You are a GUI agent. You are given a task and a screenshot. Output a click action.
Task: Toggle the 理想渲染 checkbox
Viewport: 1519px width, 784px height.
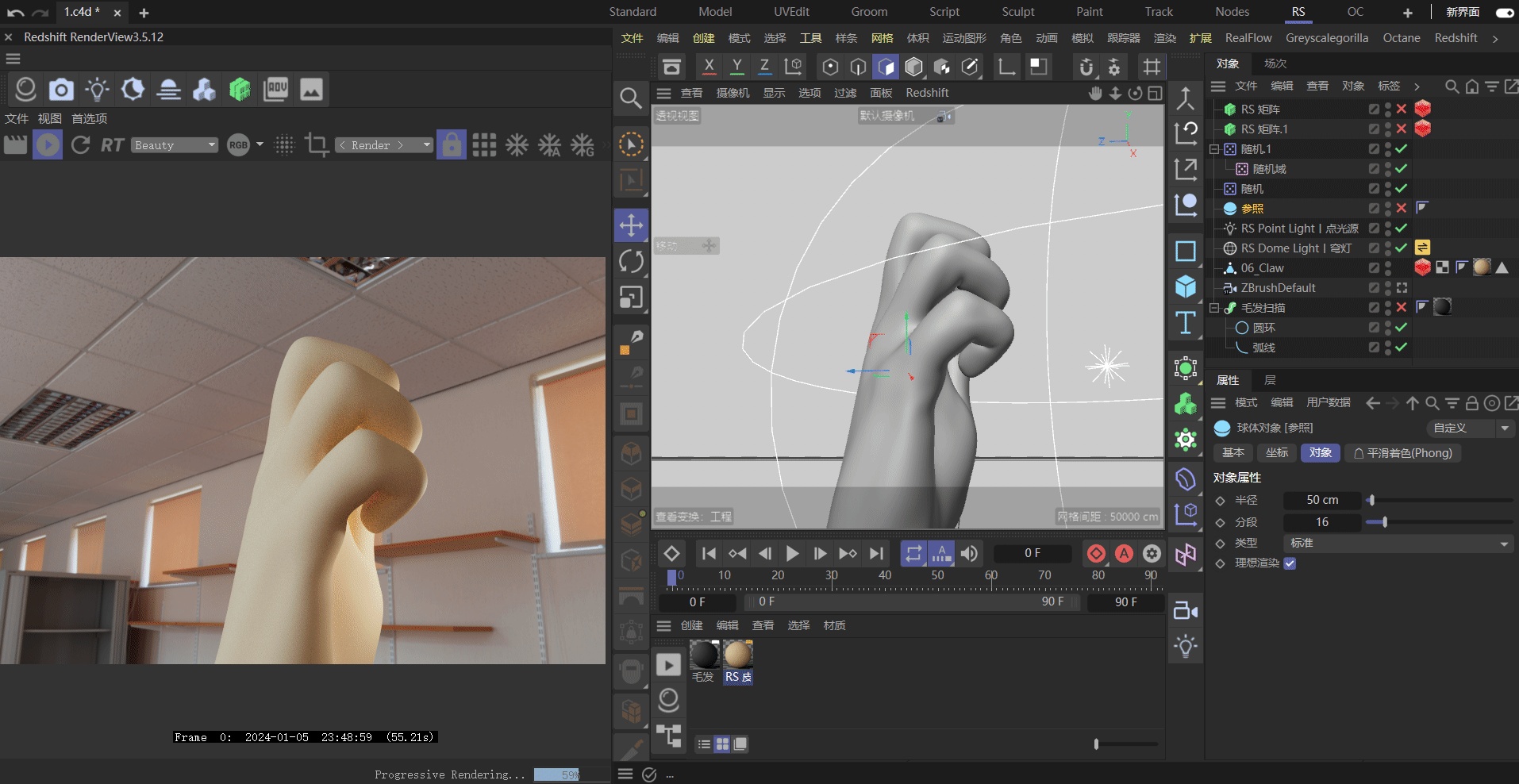click(x=1290, y=563)
